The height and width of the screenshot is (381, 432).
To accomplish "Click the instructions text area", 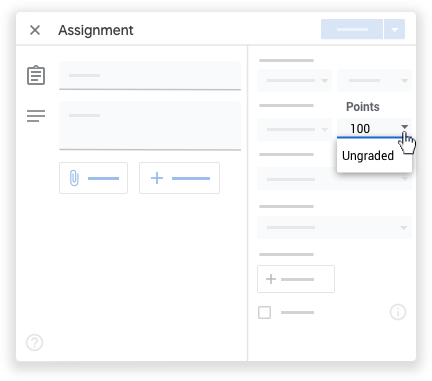I will (x=150, y=126).
